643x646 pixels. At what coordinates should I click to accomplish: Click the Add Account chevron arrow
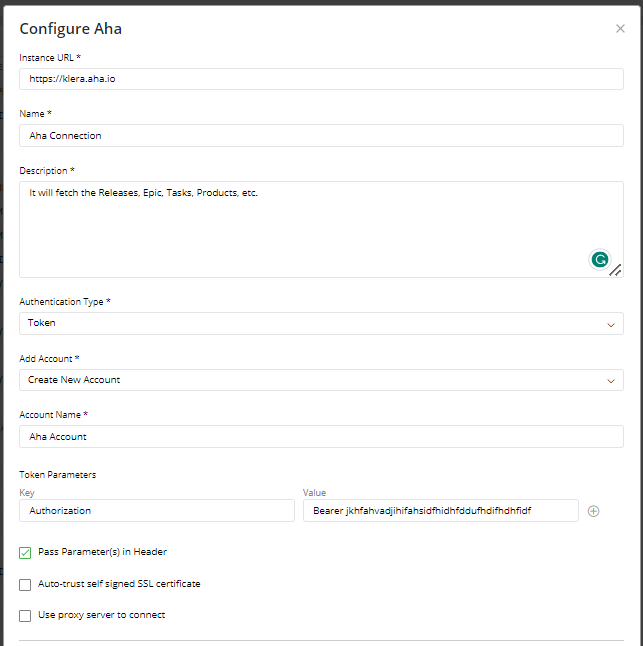[611, 381]
